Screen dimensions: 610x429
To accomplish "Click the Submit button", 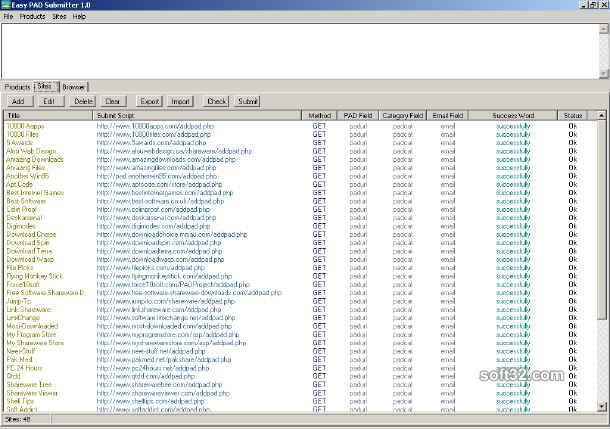I will coord(247,102).
